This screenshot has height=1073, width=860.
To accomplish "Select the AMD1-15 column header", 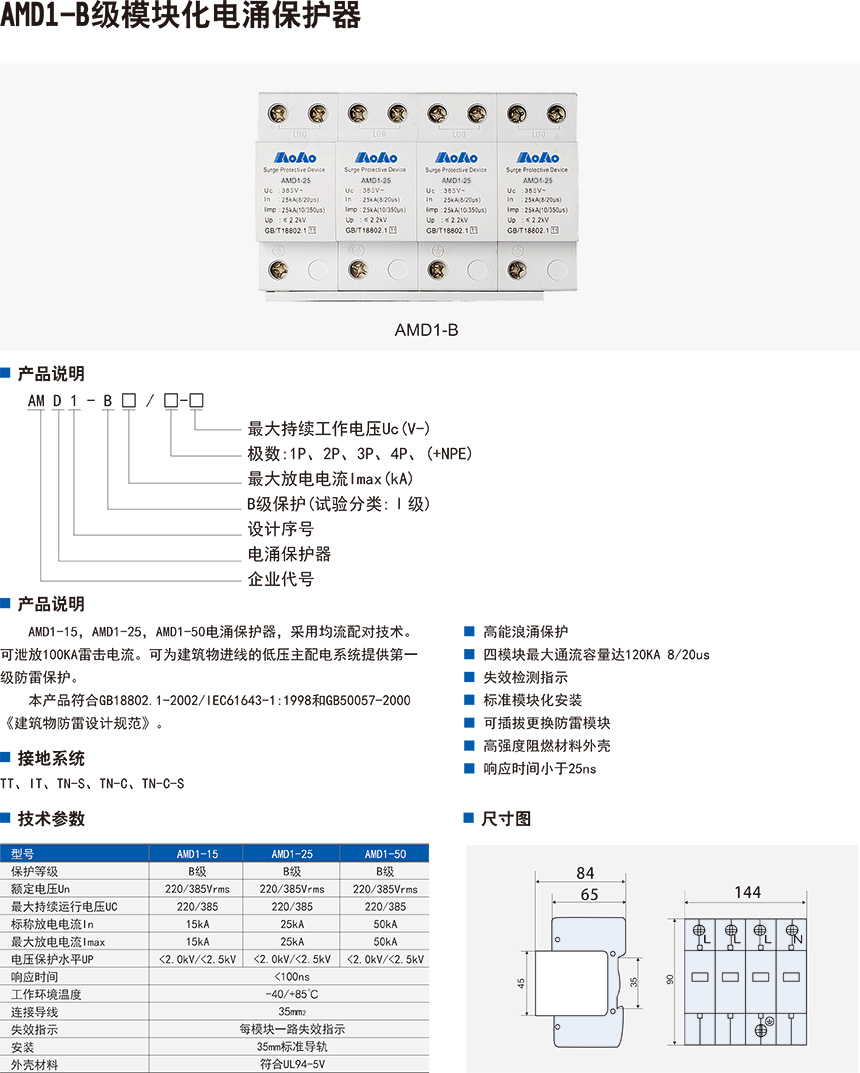I will 197,854.
